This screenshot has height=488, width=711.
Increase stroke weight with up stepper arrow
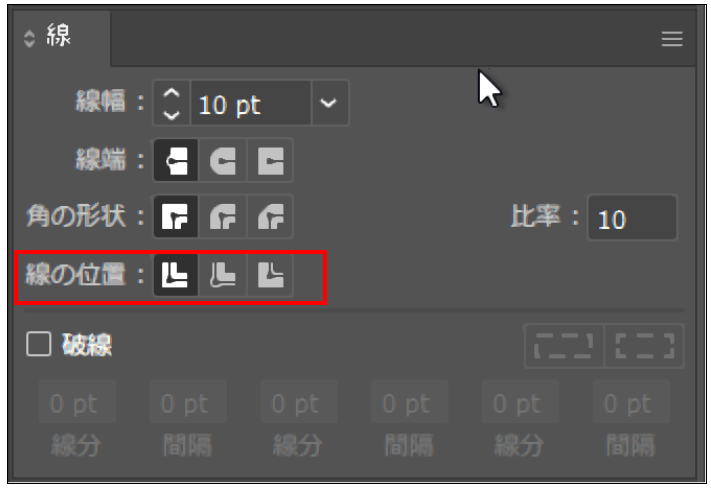(x=171, y=93)
